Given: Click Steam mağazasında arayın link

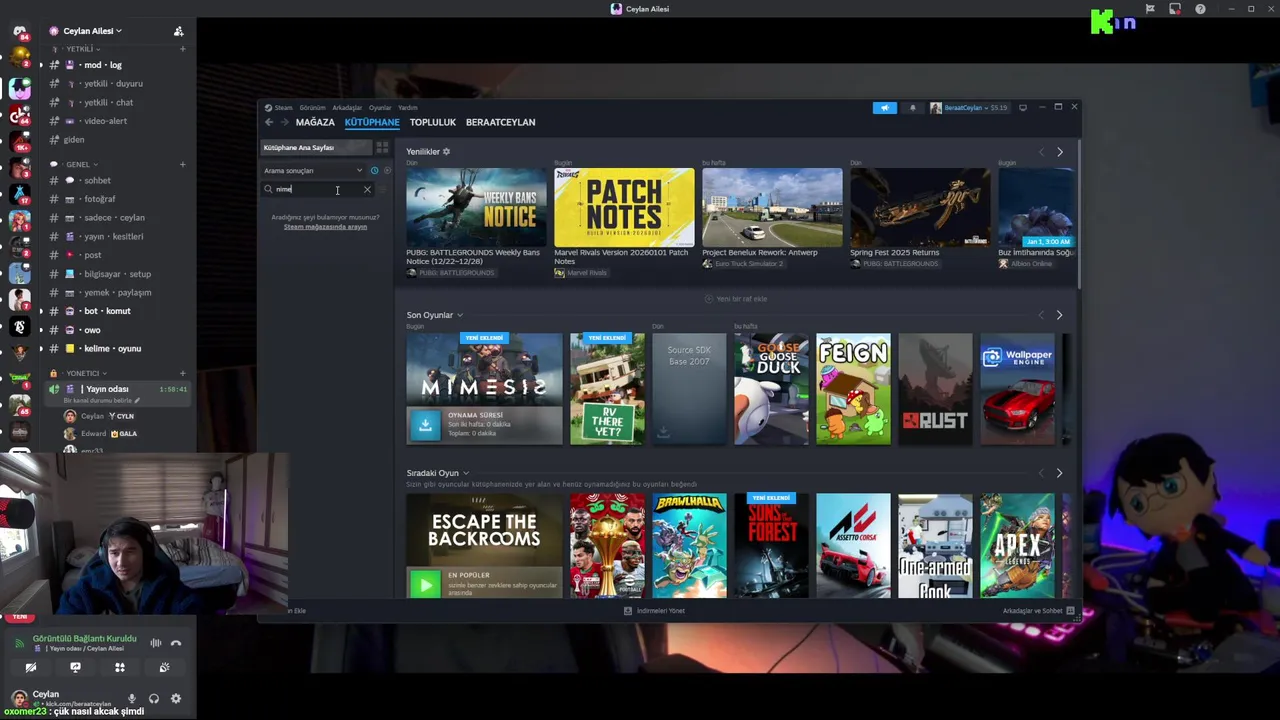Looking at the screenshot, I should point(325,227).
